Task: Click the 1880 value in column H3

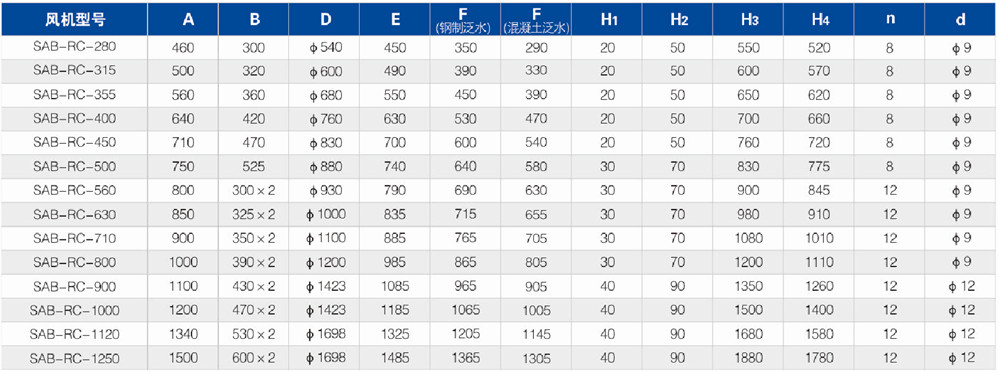Action: coord(749,358)
